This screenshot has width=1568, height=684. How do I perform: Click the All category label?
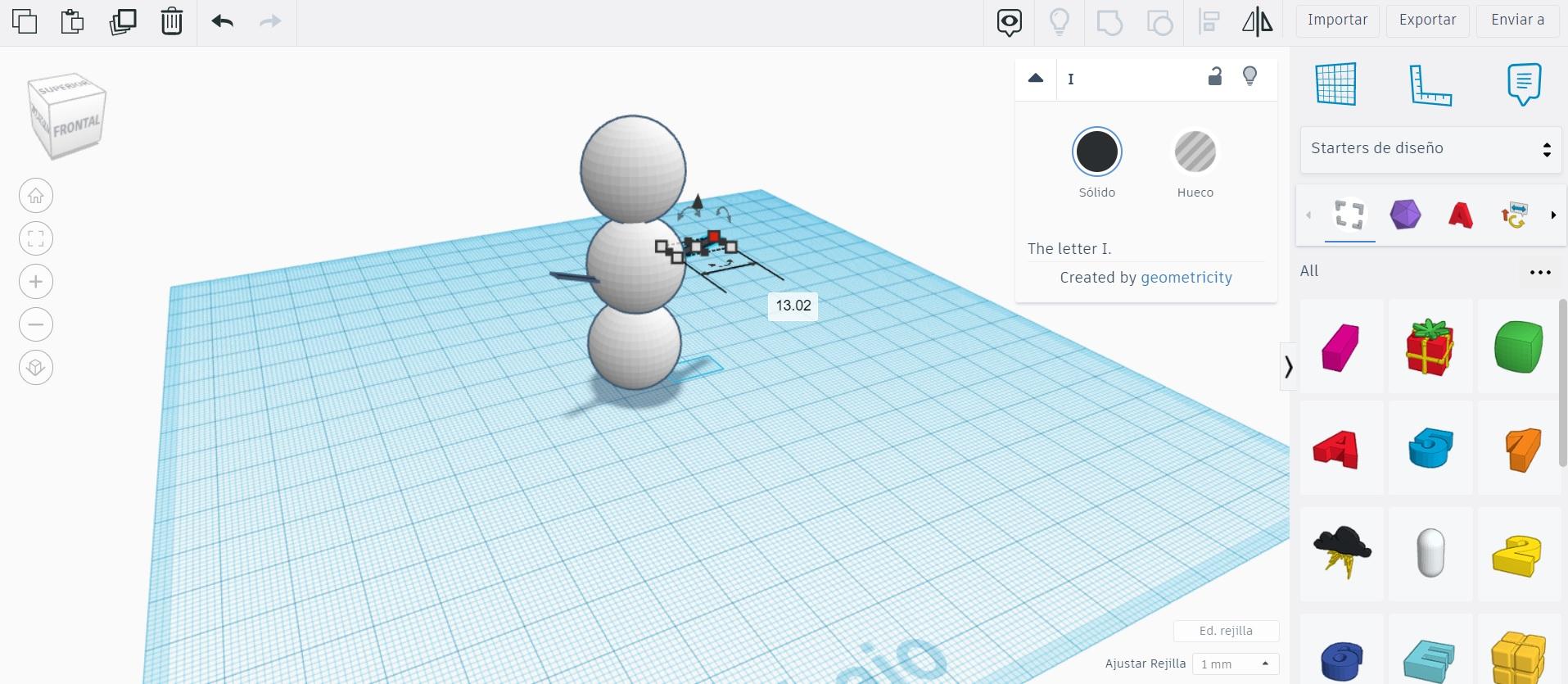[x=1309, y=271]
